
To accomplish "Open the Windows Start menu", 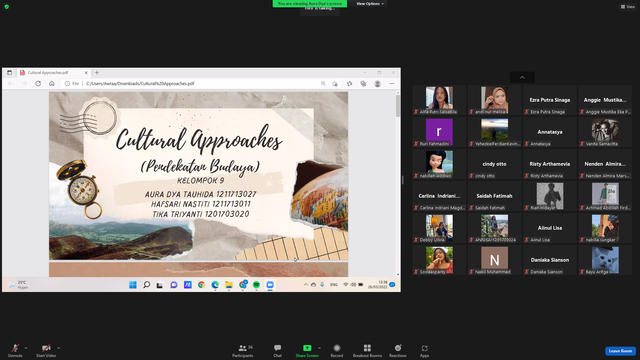I will pos(133,284).
